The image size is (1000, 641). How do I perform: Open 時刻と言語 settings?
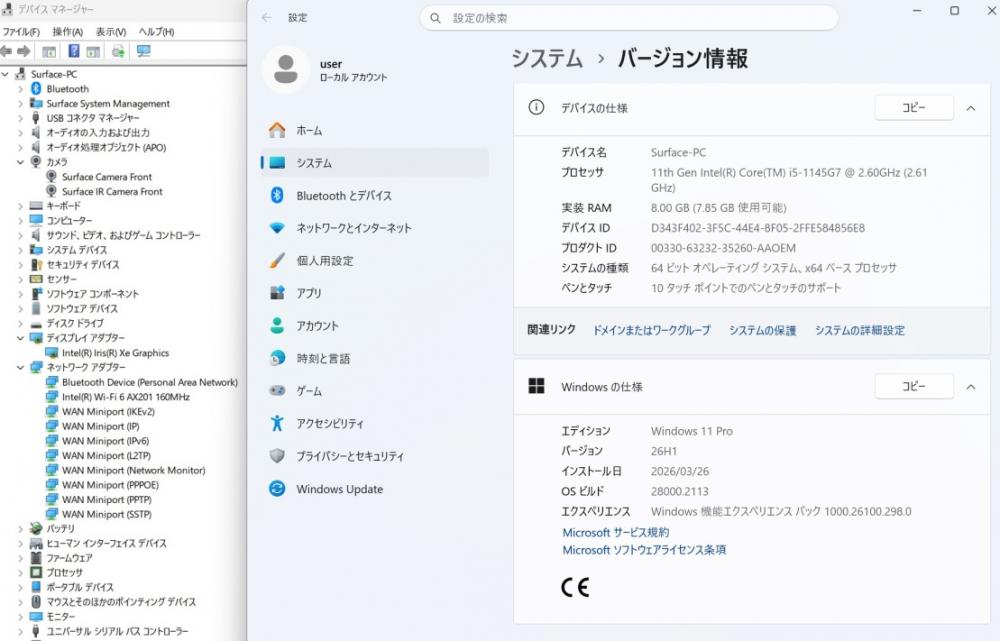coord(375,358)
